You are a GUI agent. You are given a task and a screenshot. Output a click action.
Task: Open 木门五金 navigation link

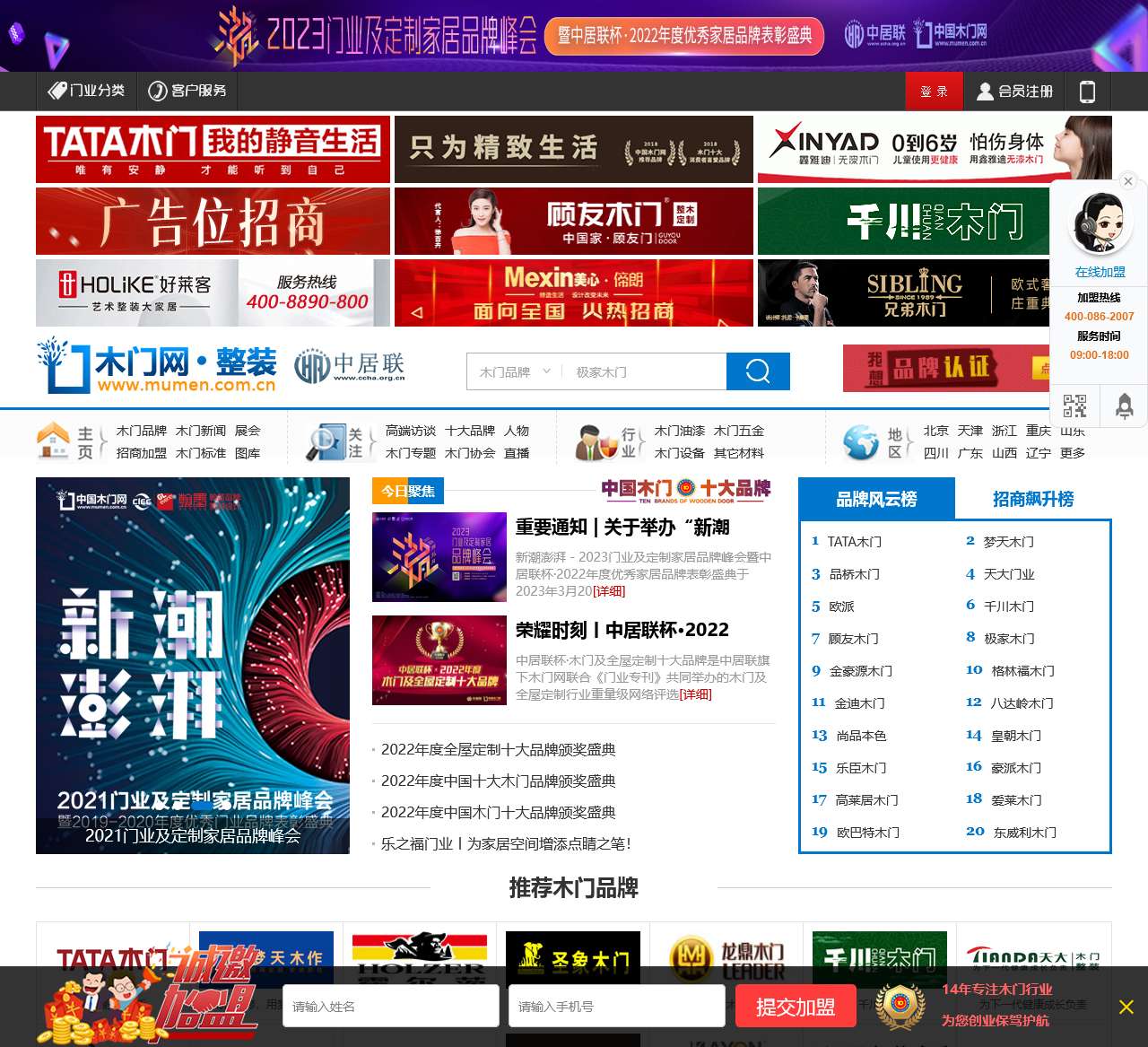(739, 431)
